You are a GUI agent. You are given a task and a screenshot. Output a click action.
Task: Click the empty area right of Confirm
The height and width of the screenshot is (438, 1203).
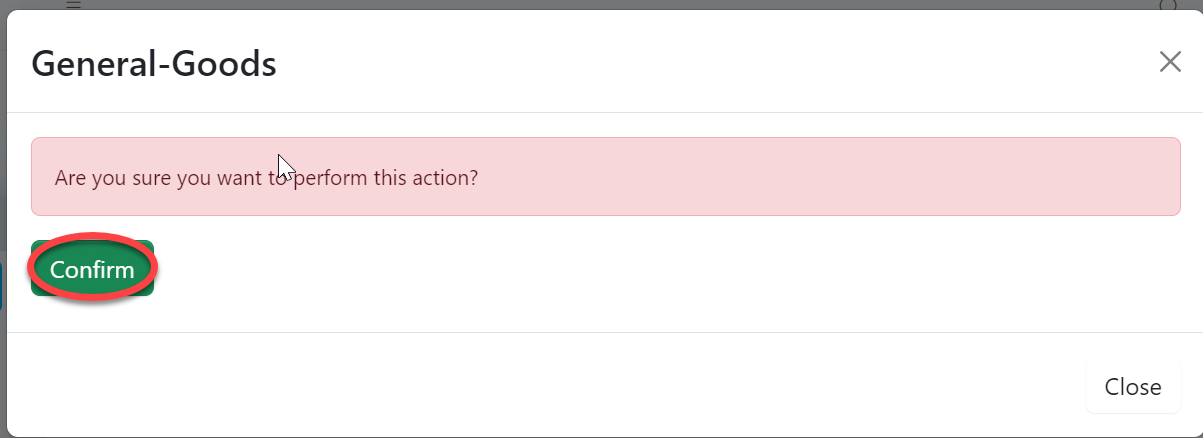[x=600, y=269]
